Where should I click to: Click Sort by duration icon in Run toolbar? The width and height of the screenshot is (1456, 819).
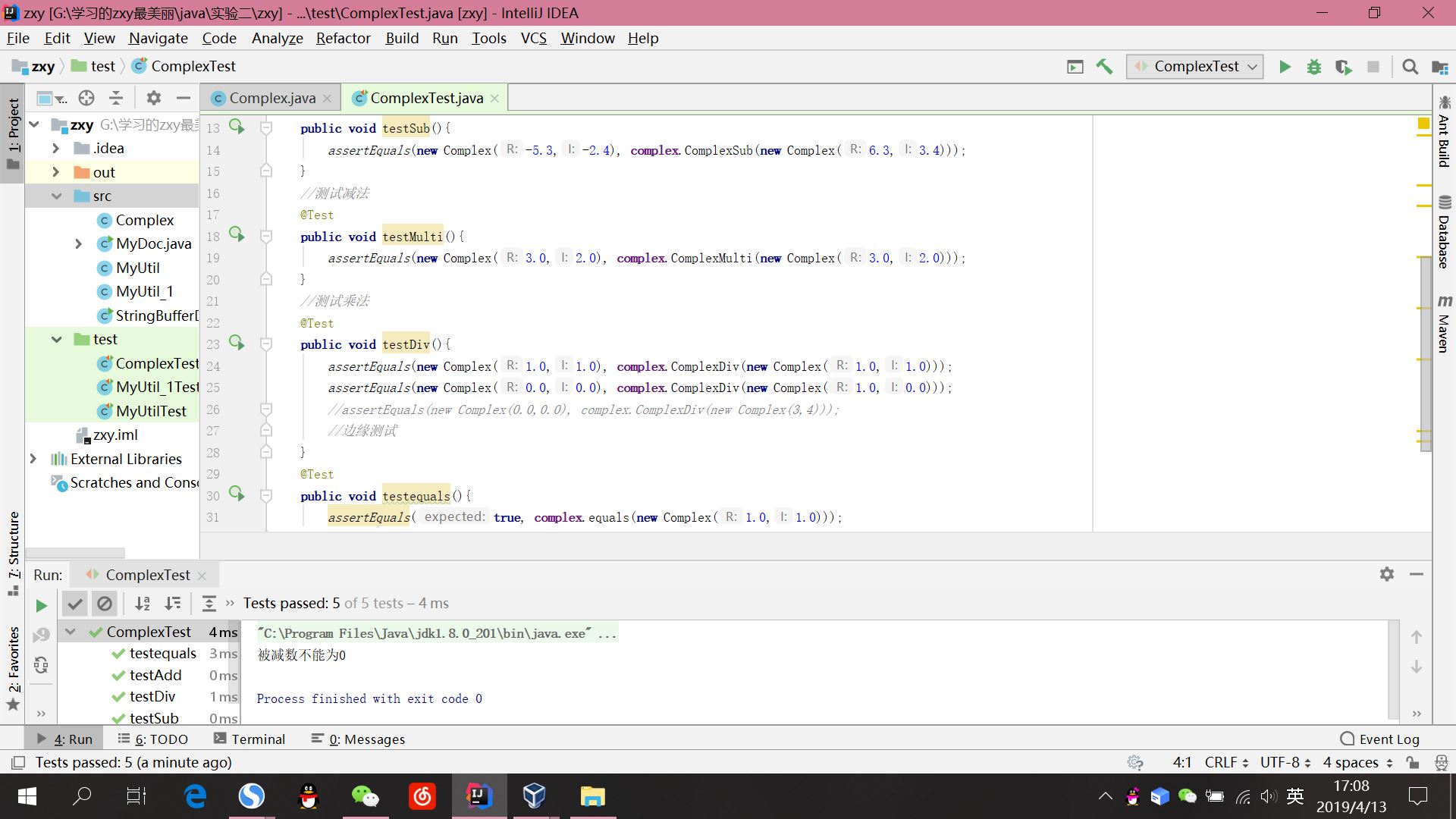(173, 604)
